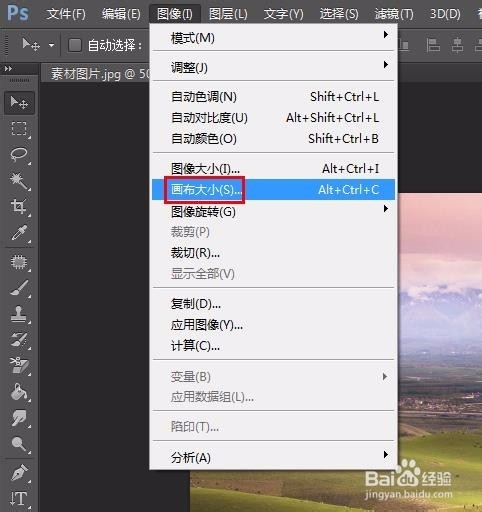Image resolution: width=482 pixels, height=512 pixels.
Task: Select the Eyedropper tool
Action: (19, 233)
